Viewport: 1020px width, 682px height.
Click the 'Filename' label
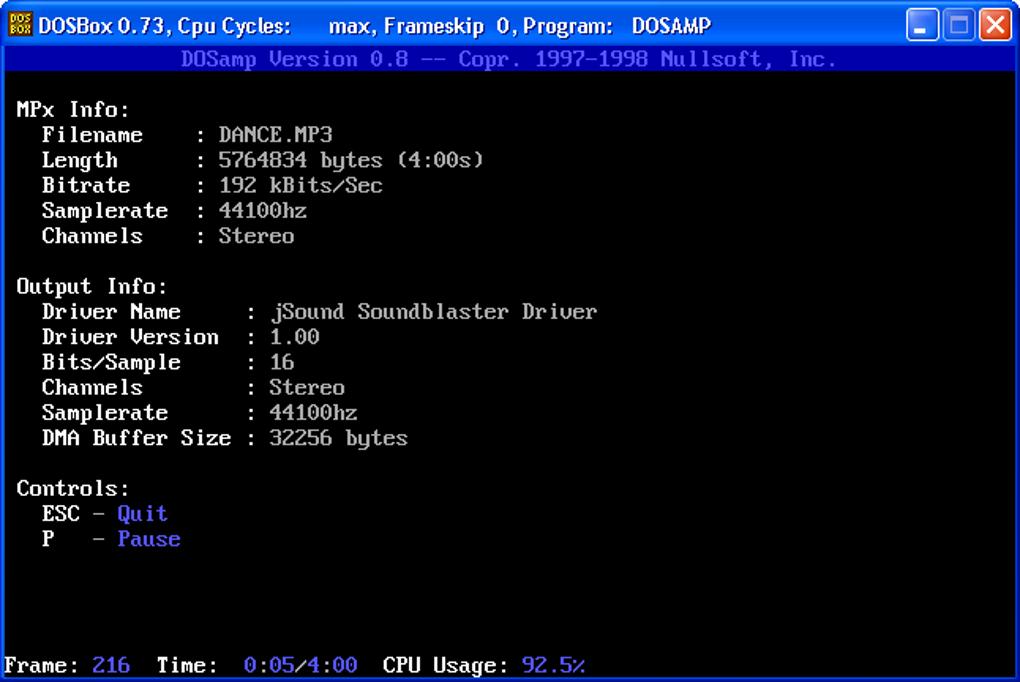(92, 135)
